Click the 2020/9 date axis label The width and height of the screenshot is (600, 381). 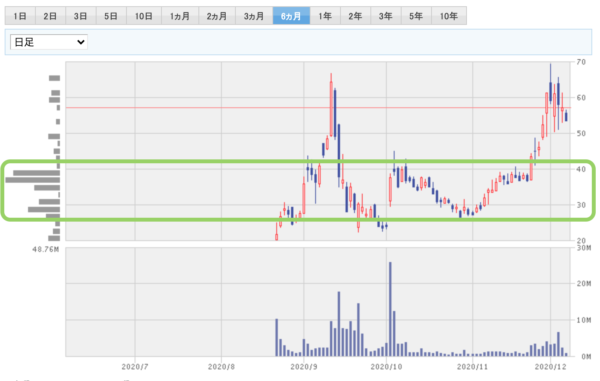pyautogui.click(x=304, y=367)
